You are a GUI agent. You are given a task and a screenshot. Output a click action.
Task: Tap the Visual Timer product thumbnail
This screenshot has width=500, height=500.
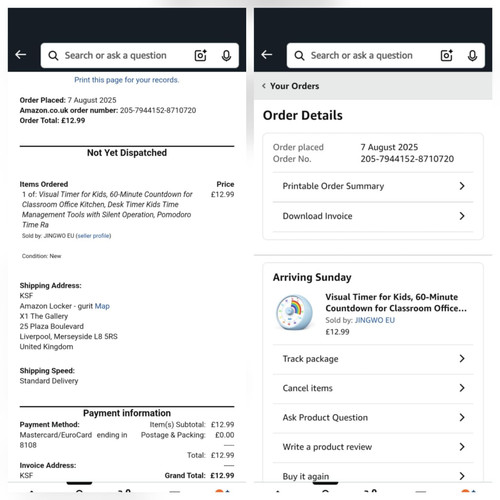pyautogui.click(x=294, y=313)
